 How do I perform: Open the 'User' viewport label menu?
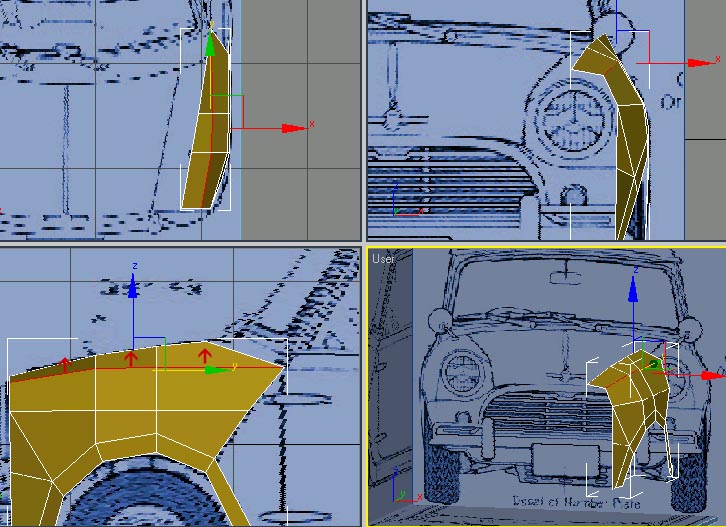pos(383,259)
